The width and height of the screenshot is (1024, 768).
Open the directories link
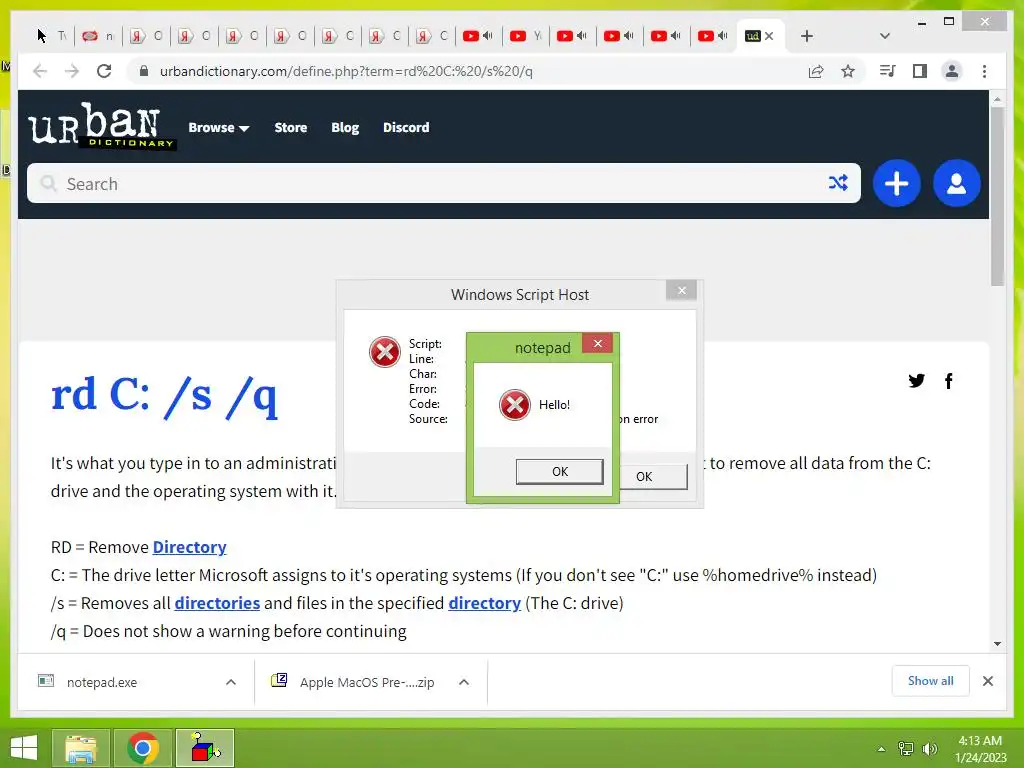click(217, 603)
